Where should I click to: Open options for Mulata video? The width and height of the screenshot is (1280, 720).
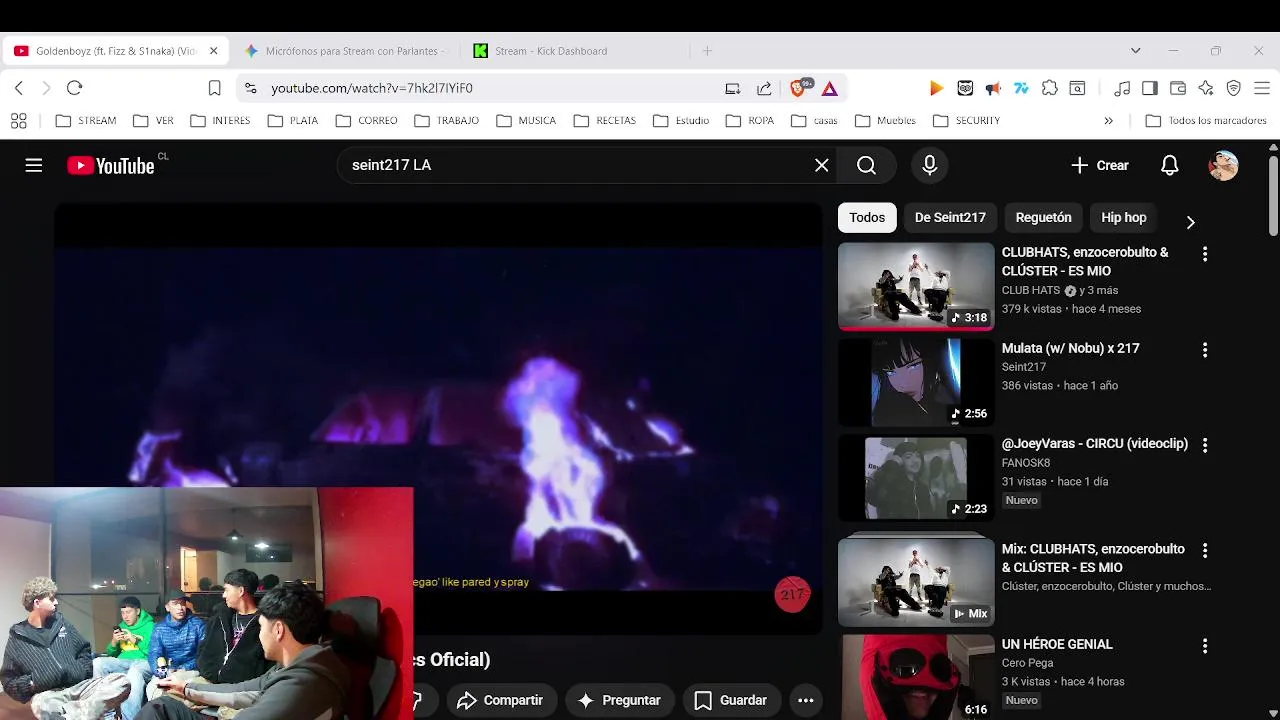1205,350
